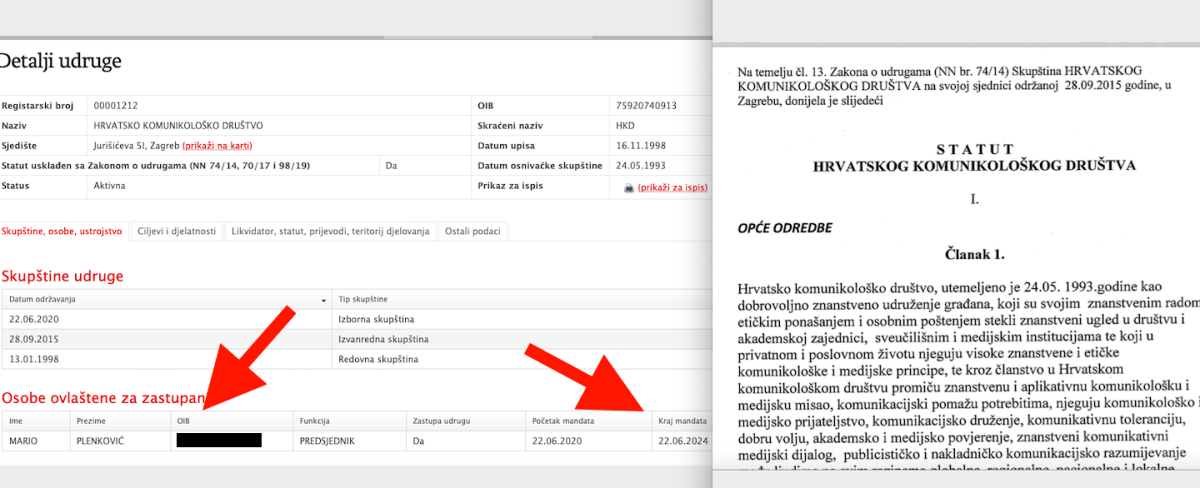Image resolution: width=1200 pixels, height=488 pixels.
Task: Click the printer icon beside prikaži za ispis
Action: point(628,187)
